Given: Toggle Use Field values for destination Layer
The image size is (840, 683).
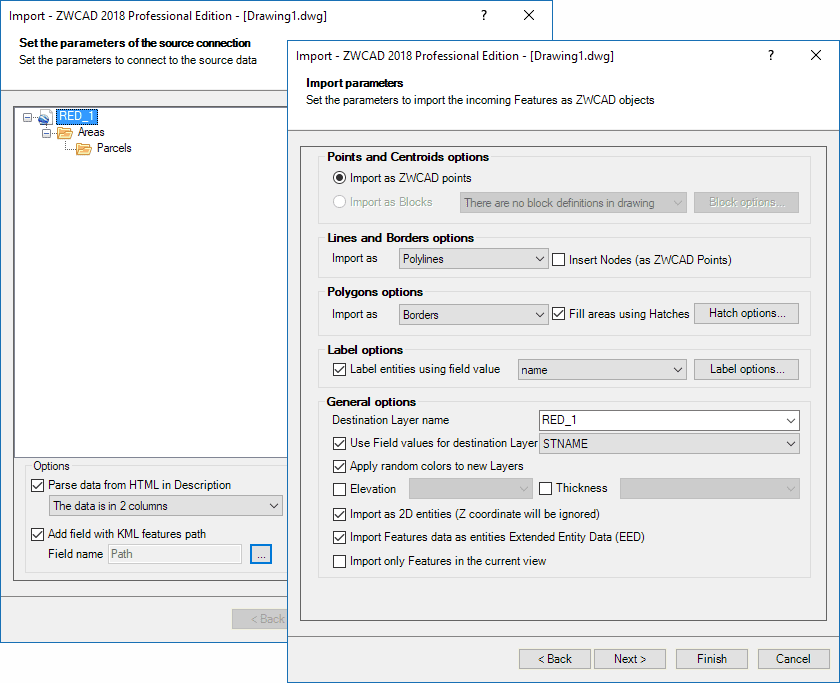Looking at the screenshot, I should tap(339, 443).
